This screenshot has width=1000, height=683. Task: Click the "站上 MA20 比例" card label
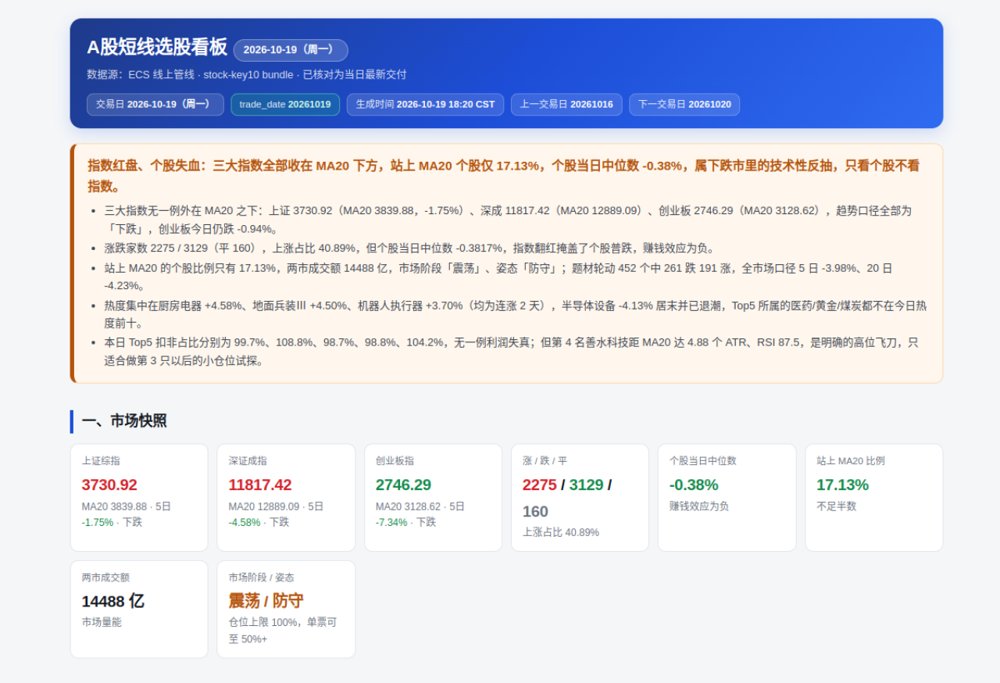851,460
